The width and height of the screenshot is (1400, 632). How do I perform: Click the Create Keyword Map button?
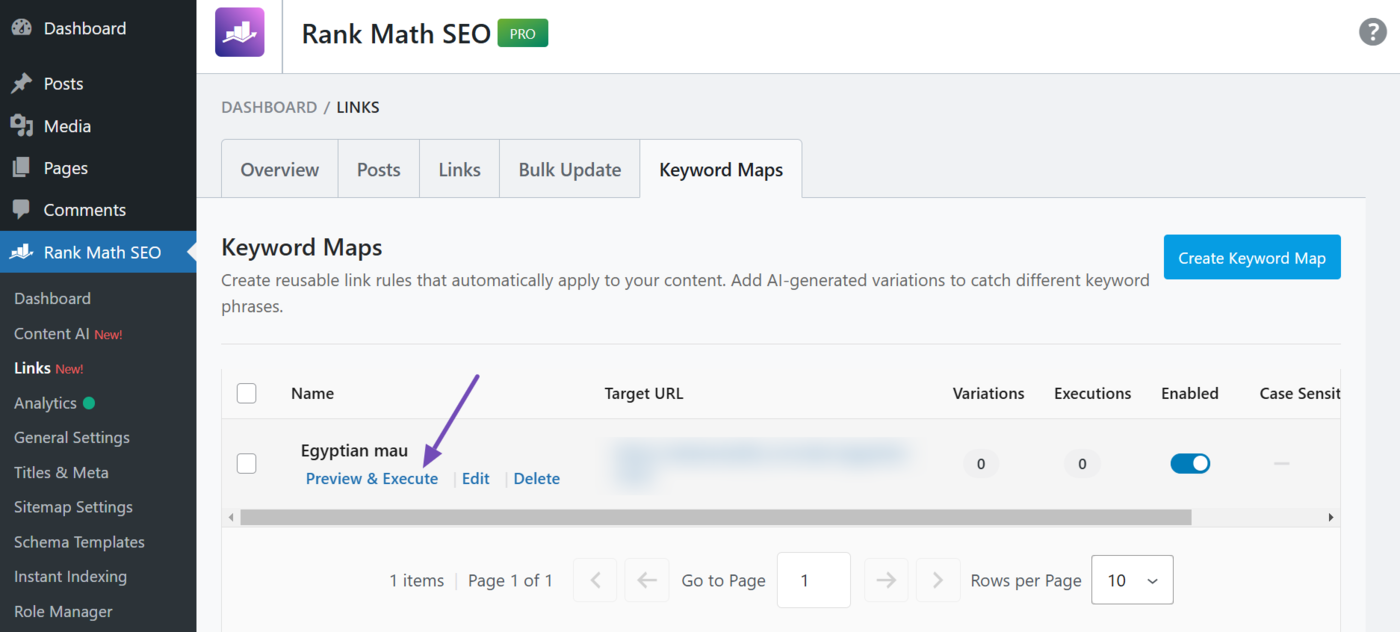click(x=1251, y=257)
